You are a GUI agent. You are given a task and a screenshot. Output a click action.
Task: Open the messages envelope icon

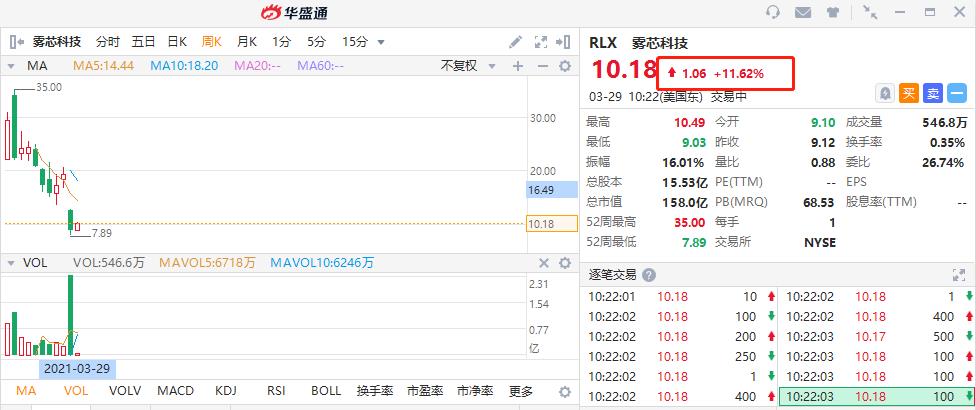803,12
